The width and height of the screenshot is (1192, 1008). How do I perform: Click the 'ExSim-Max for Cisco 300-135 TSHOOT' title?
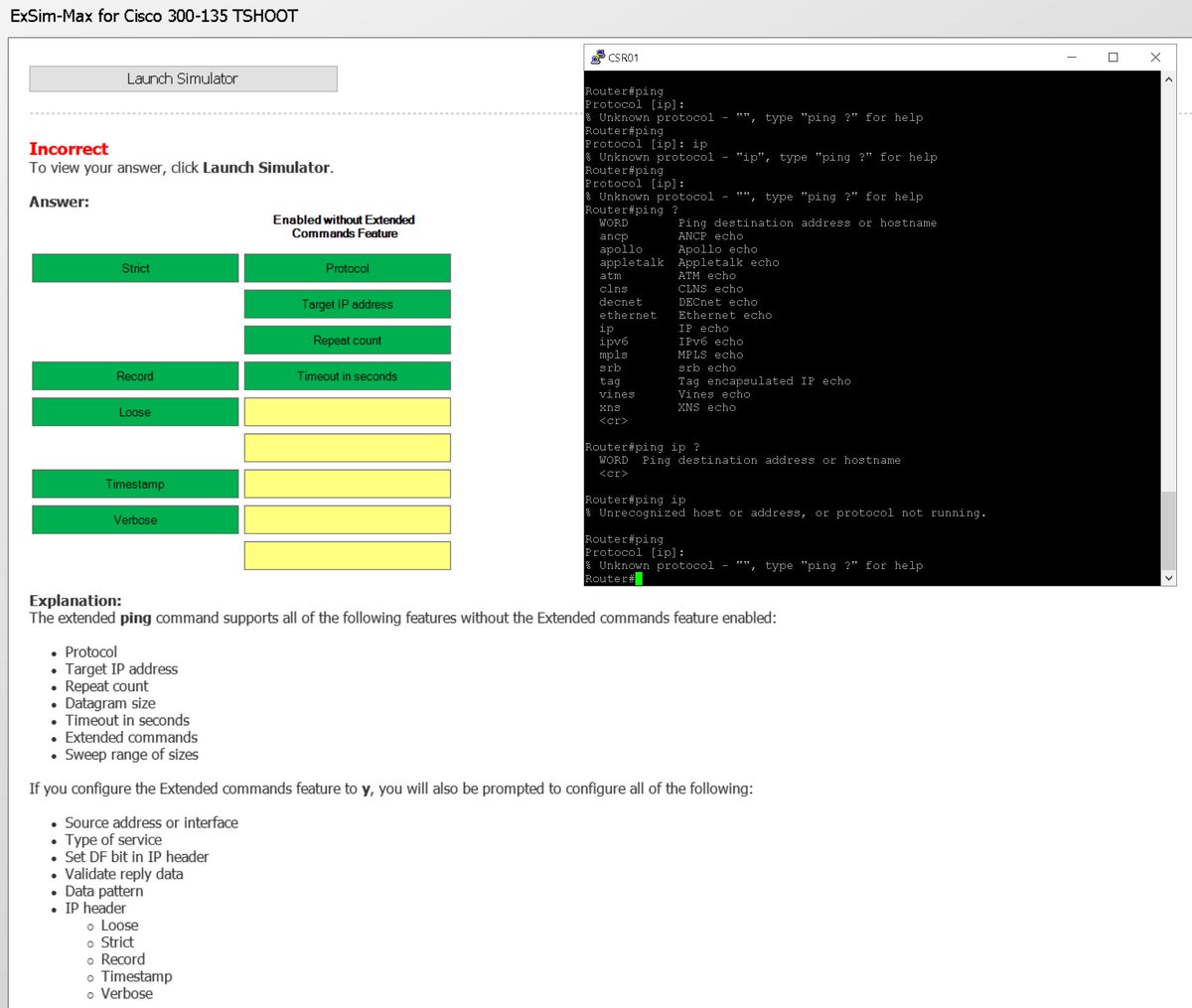[x=154, y=16]
